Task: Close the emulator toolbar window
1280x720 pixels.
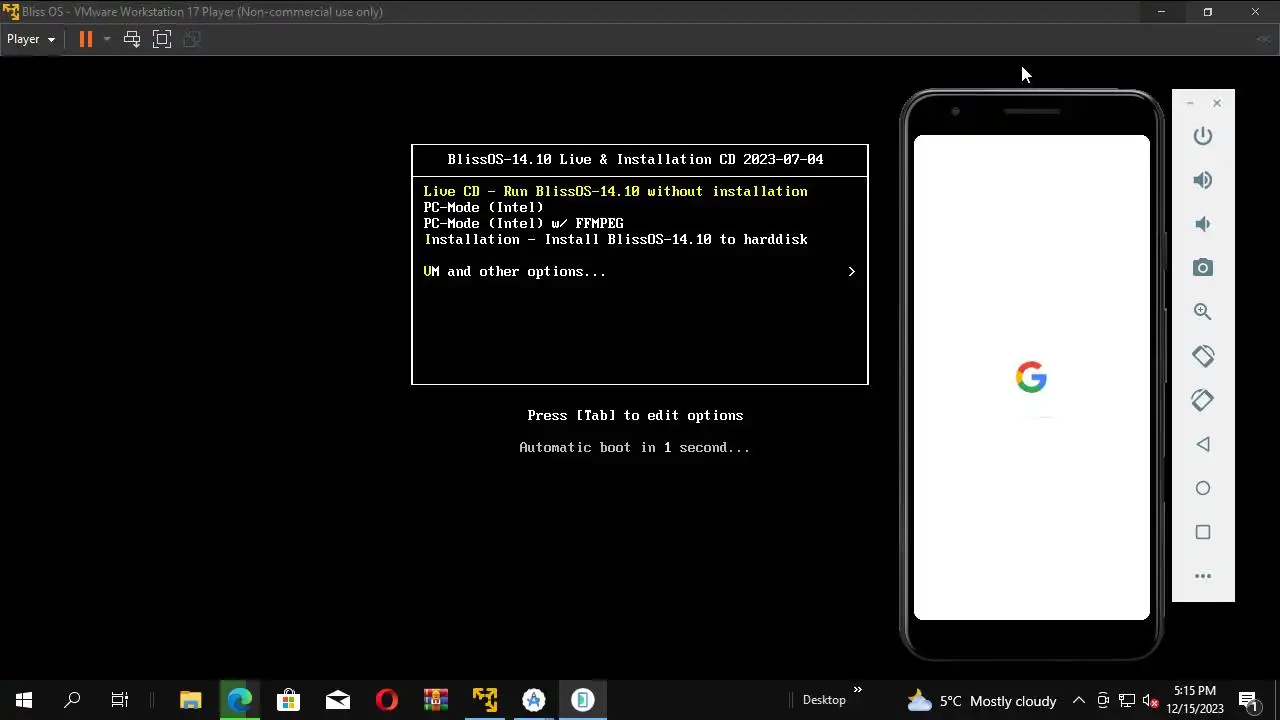Action: 1217,103
